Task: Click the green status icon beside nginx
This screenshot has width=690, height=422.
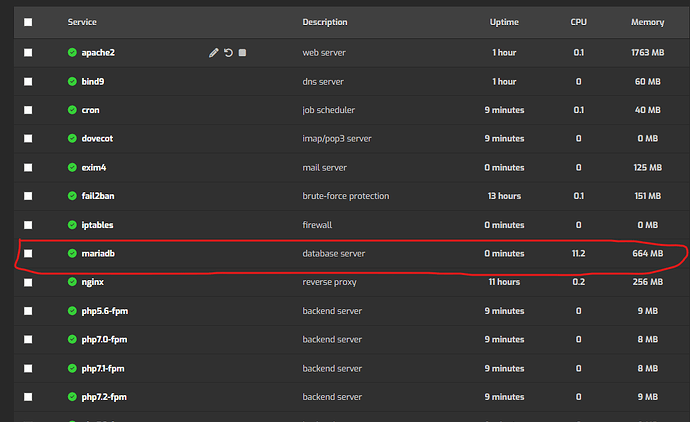Action: pos(72,282)
